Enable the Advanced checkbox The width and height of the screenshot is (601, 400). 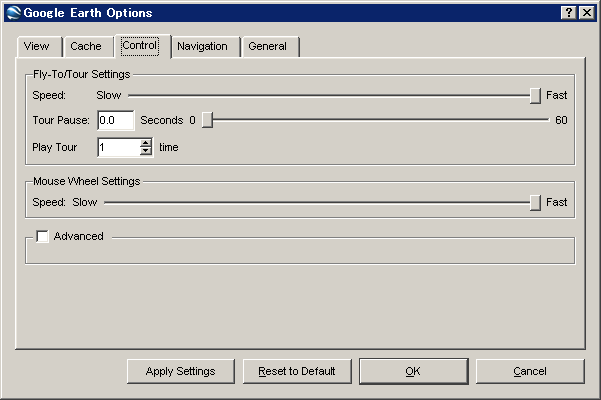point(42,237)
